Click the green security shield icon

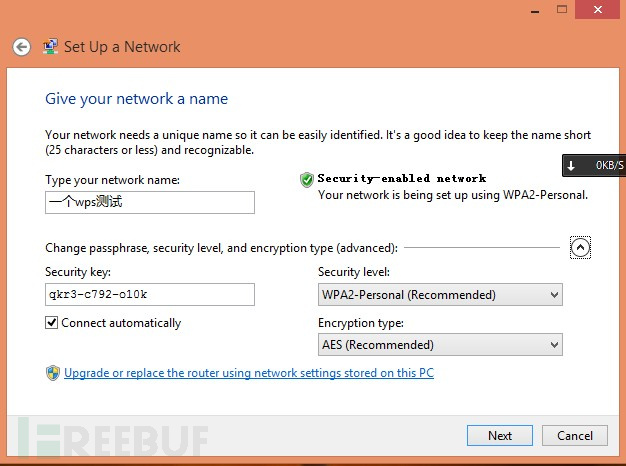pyautogui.click(x=307, y=180)
